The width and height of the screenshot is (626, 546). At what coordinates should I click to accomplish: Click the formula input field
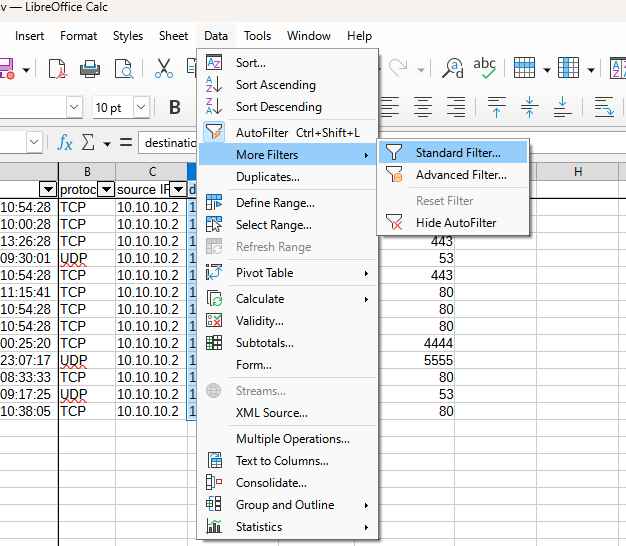tap(170, 142)
